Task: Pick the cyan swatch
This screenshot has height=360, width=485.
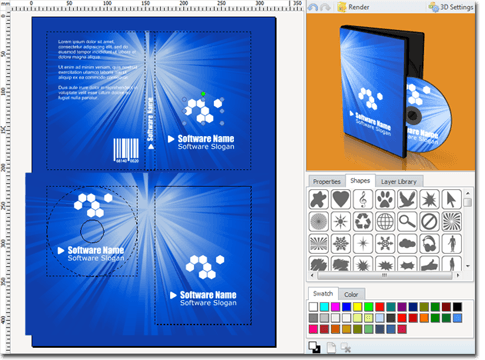Action: pos(324,307)
